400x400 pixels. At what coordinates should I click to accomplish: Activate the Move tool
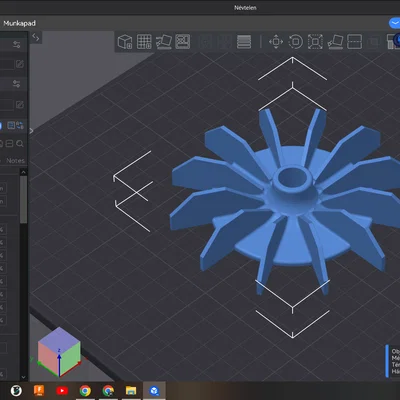[276, 42]
